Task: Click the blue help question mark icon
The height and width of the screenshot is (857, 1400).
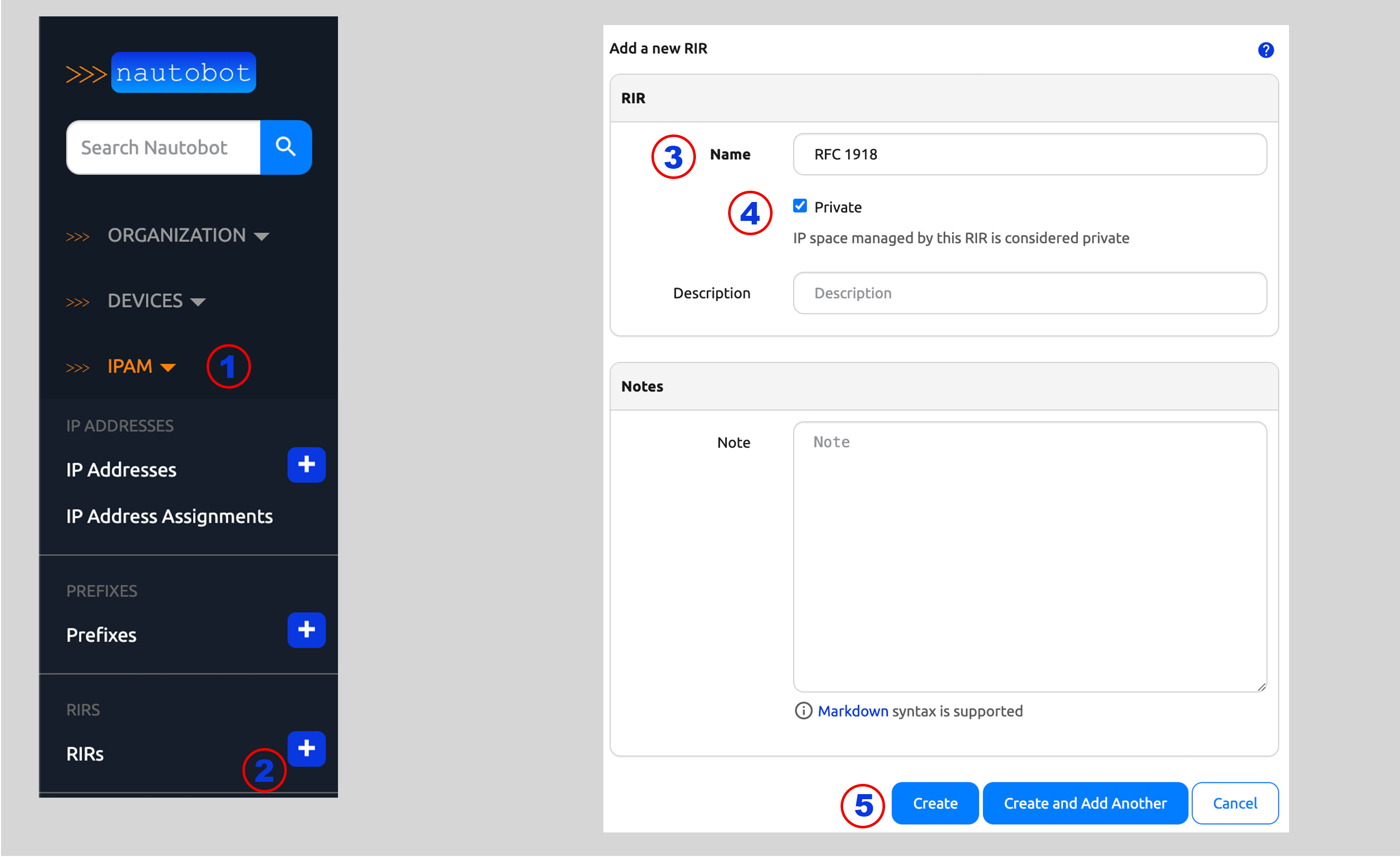Action: tap(1265, 50)
